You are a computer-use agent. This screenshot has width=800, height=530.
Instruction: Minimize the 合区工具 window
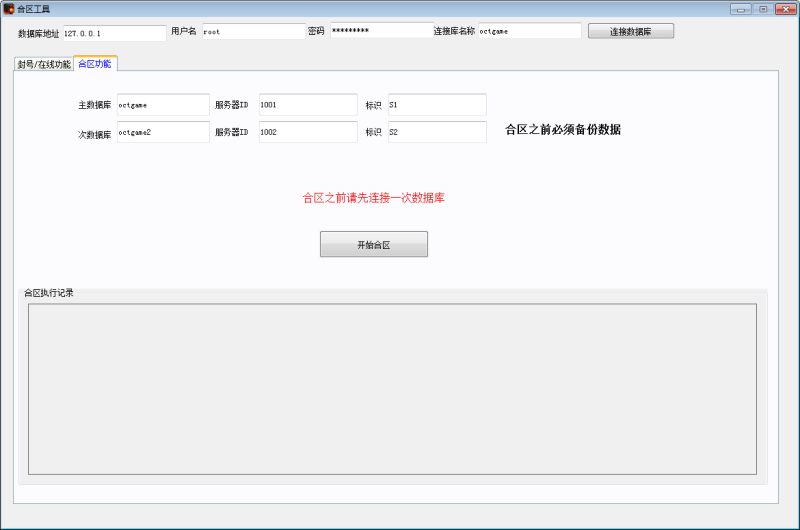740,8
